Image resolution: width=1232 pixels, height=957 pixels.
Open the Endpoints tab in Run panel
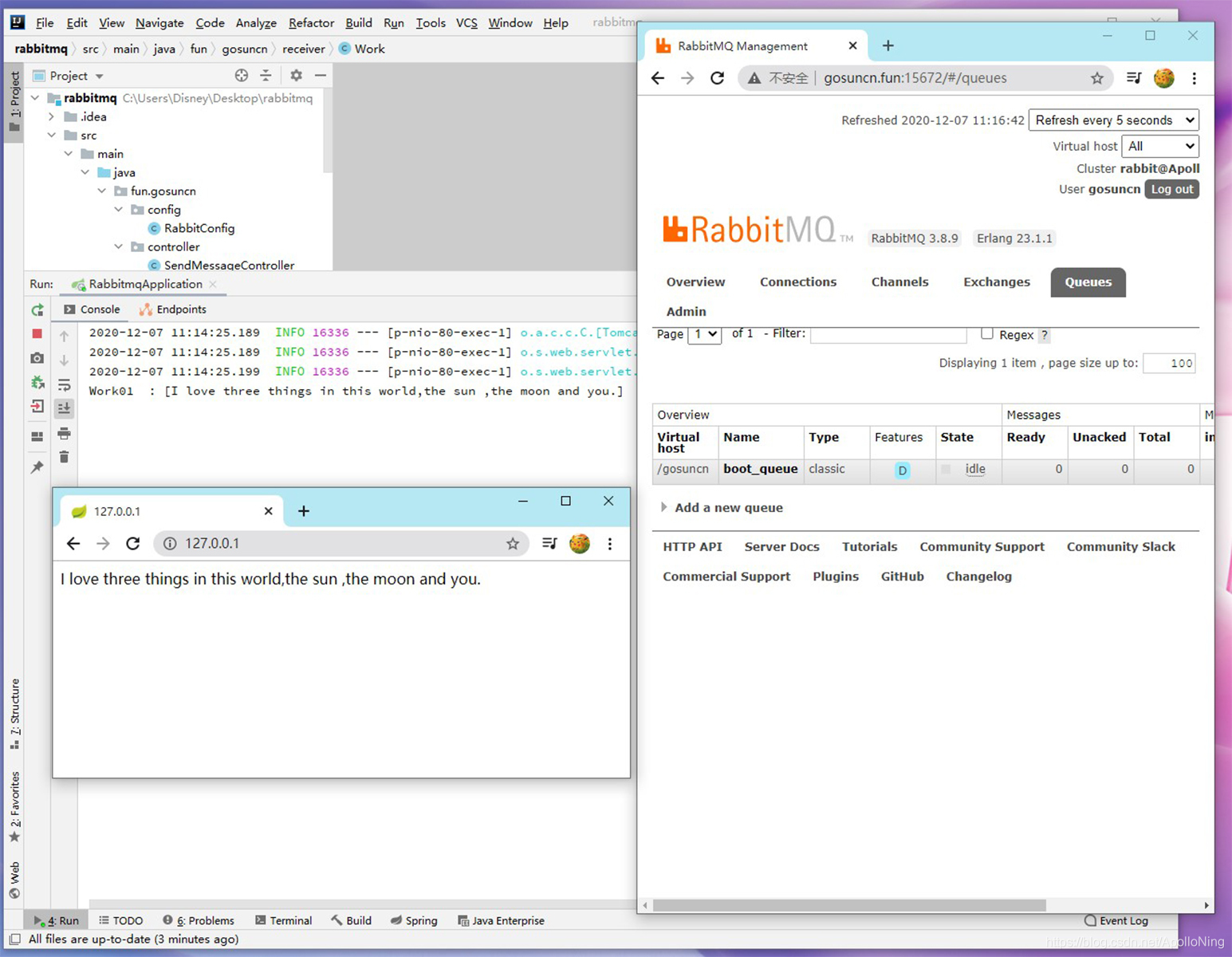[x=173, y=309]
